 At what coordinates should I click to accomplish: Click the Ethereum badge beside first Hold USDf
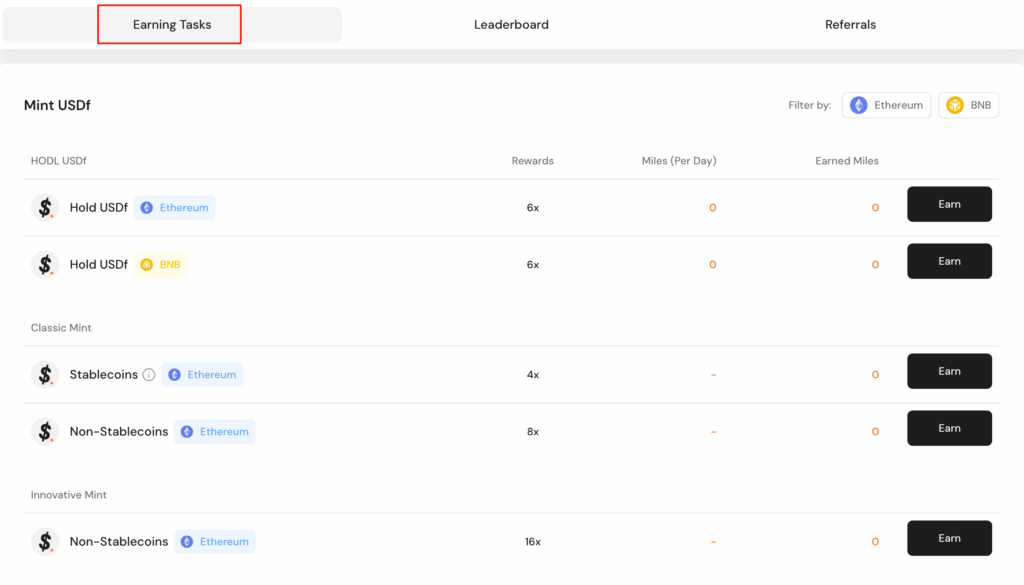point(174,208)
